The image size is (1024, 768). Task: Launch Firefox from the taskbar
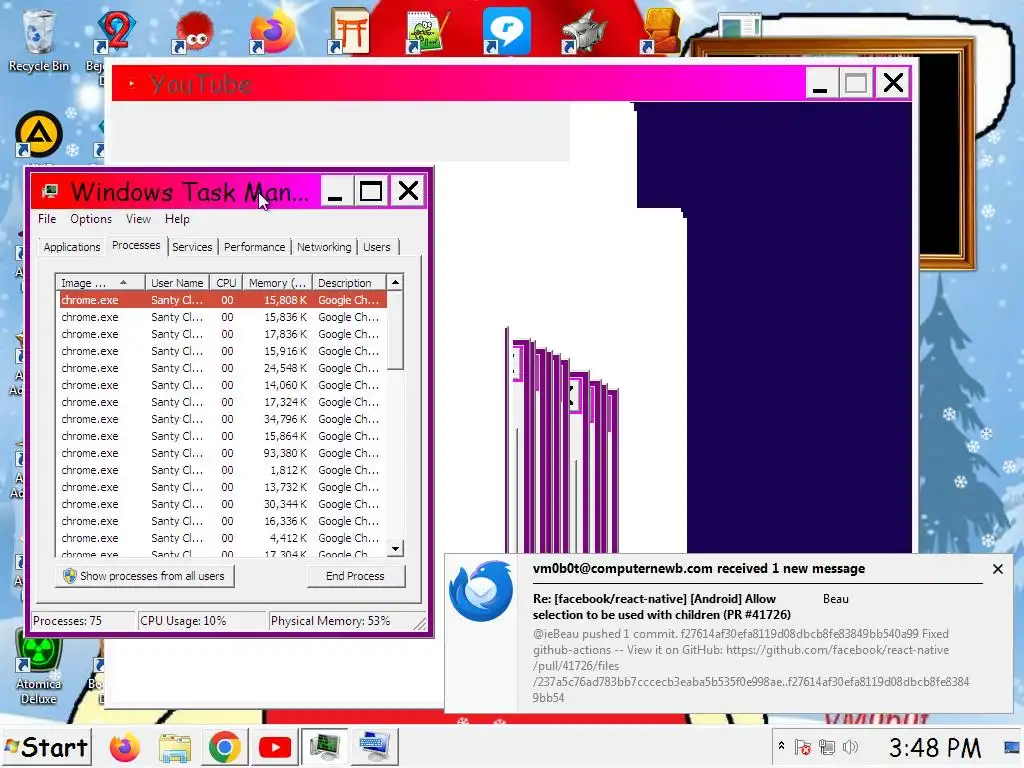coord(124,748)
